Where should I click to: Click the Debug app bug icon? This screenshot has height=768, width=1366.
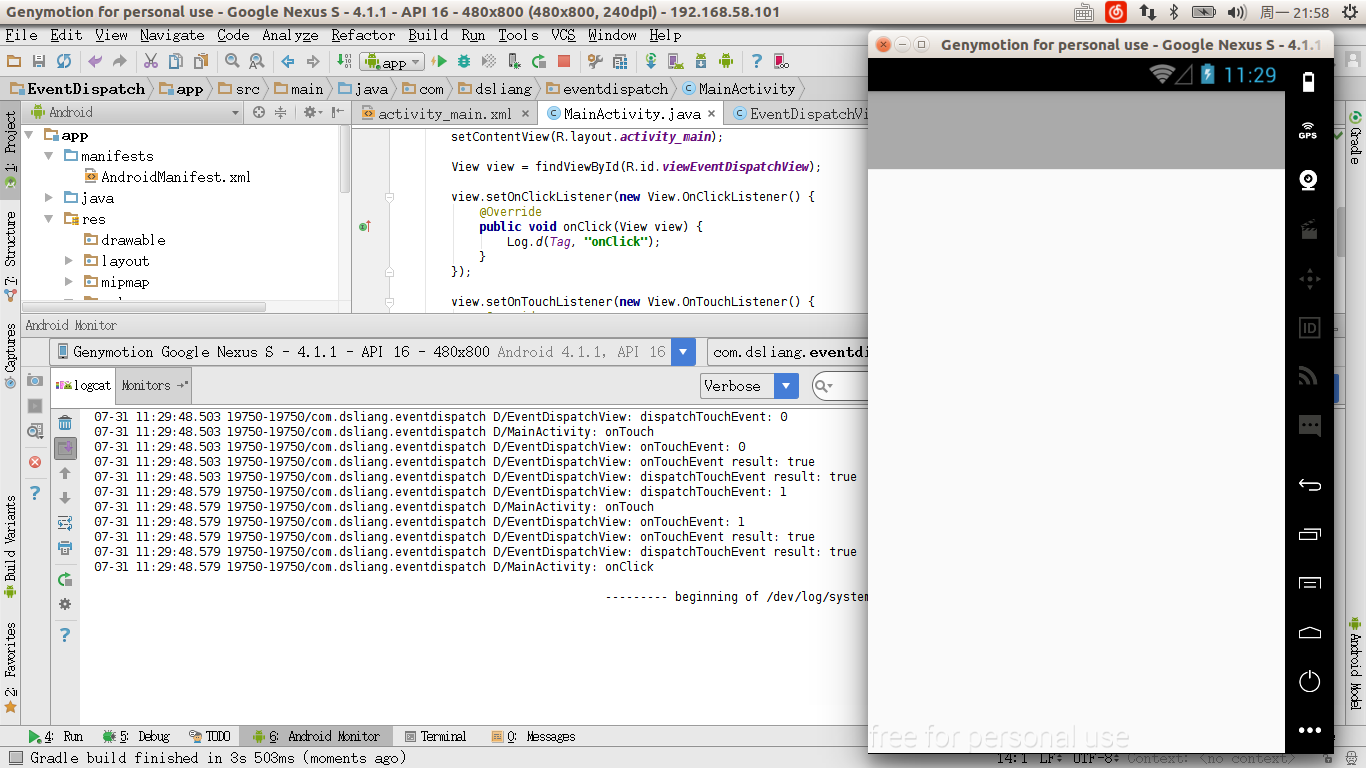coord(464,62)
